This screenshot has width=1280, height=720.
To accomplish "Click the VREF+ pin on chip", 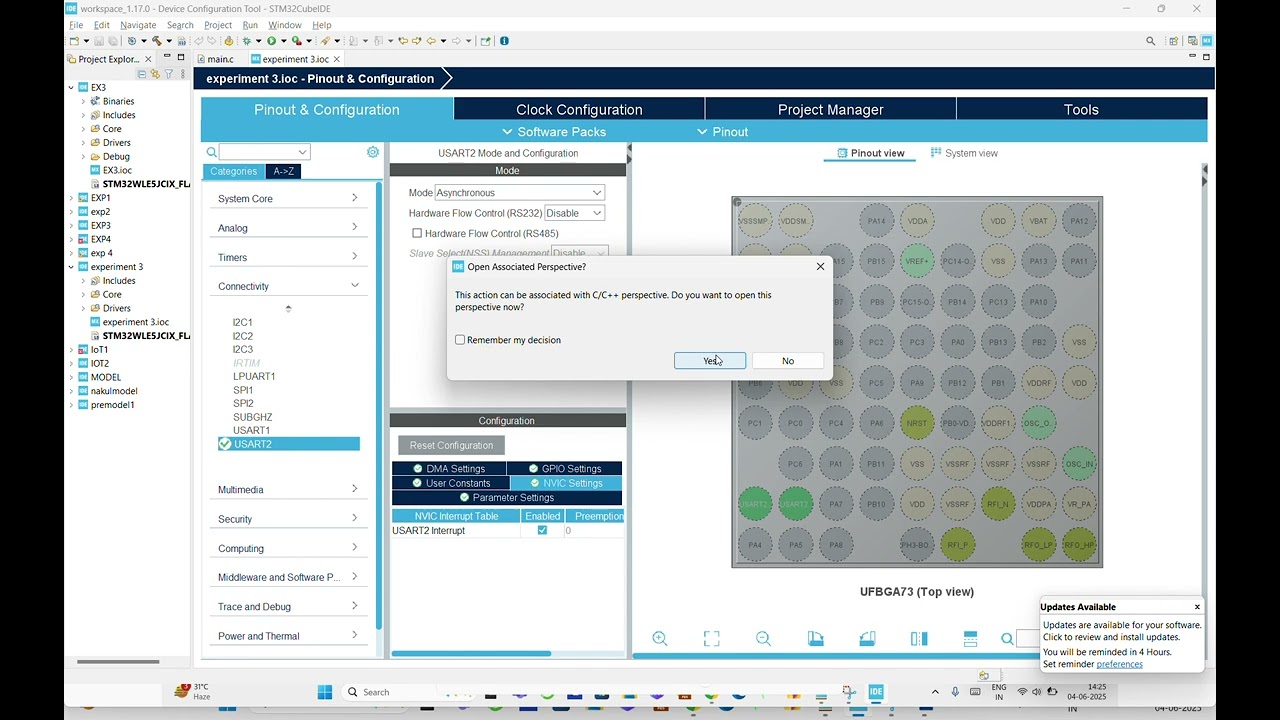I will coord(917,261).
